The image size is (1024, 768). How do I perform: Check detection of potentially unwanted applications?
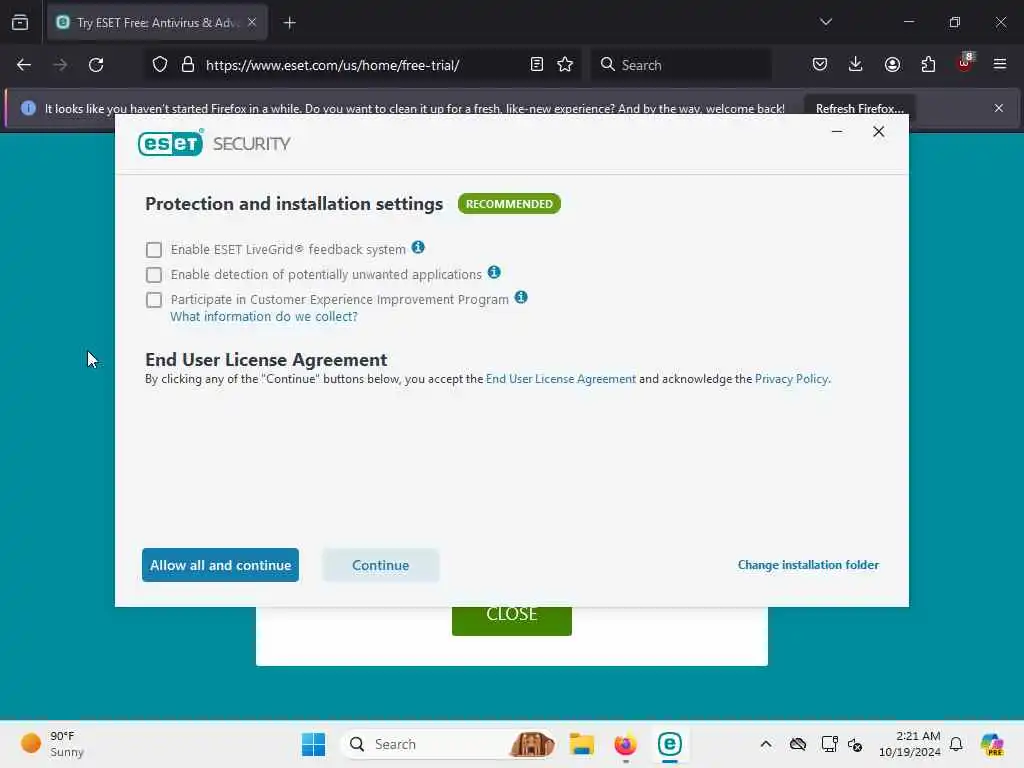pyautogui.click(x=153, y=274)
